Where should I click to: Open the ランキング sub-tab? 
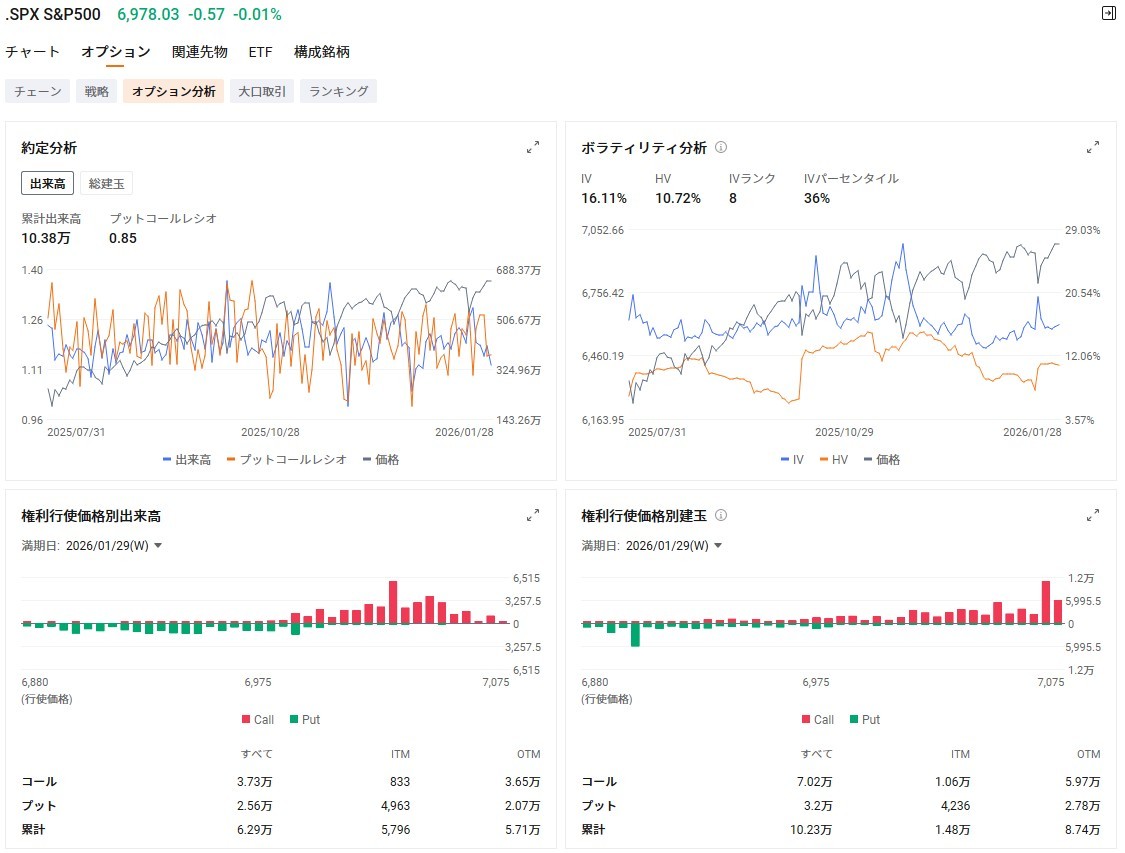coord(338,91)
